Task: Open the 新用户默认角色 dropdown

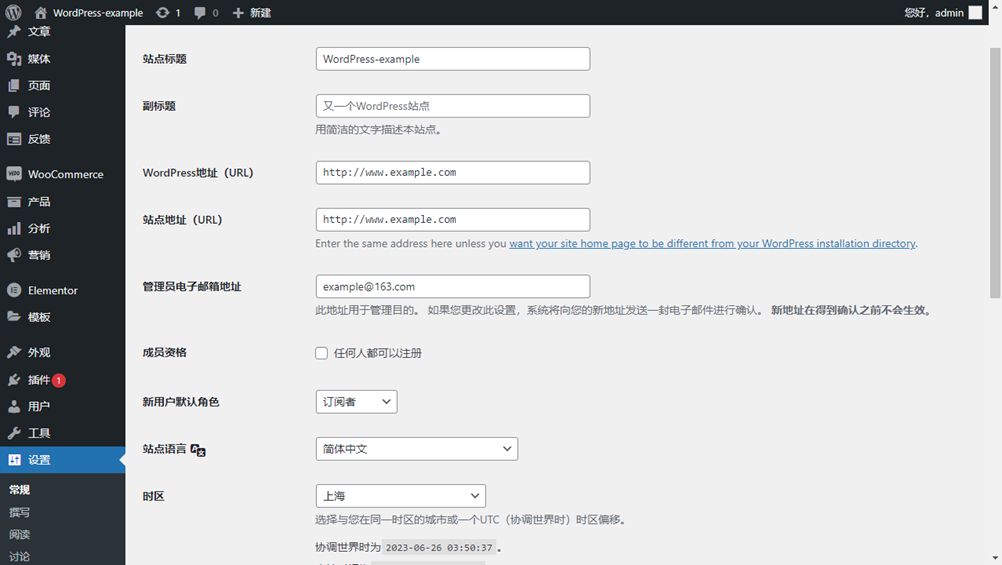Action: (x=357, y=401)
